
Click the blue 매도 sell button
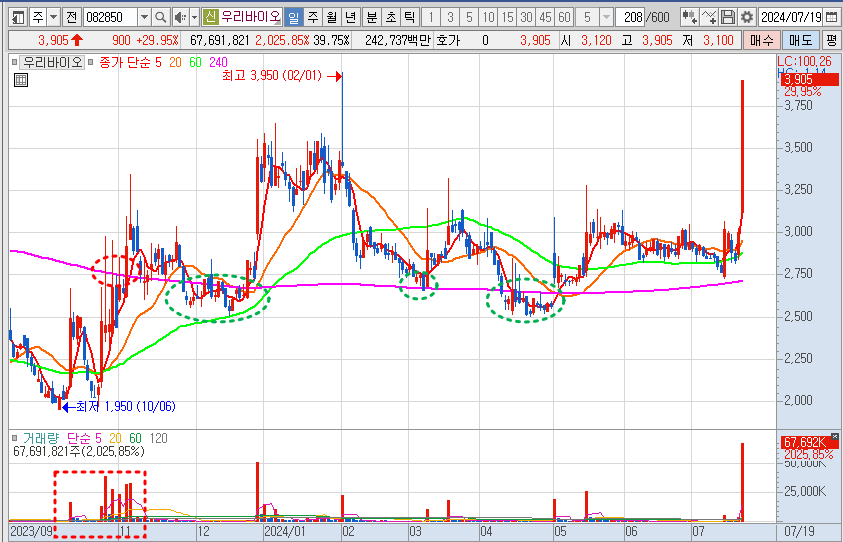801,40
